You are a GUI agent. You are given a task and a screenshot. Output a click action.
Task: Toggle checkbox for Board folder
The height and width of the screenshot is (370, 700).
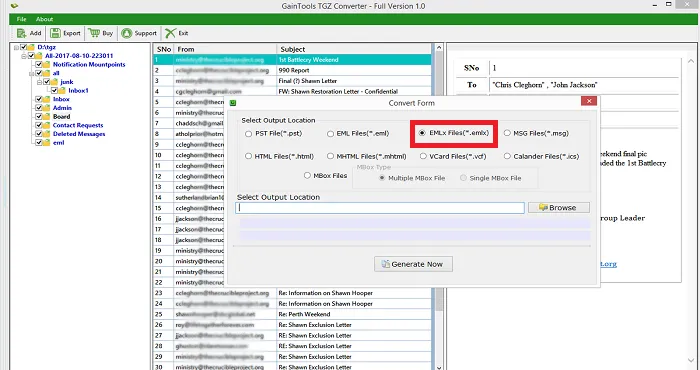pos(39,116)
